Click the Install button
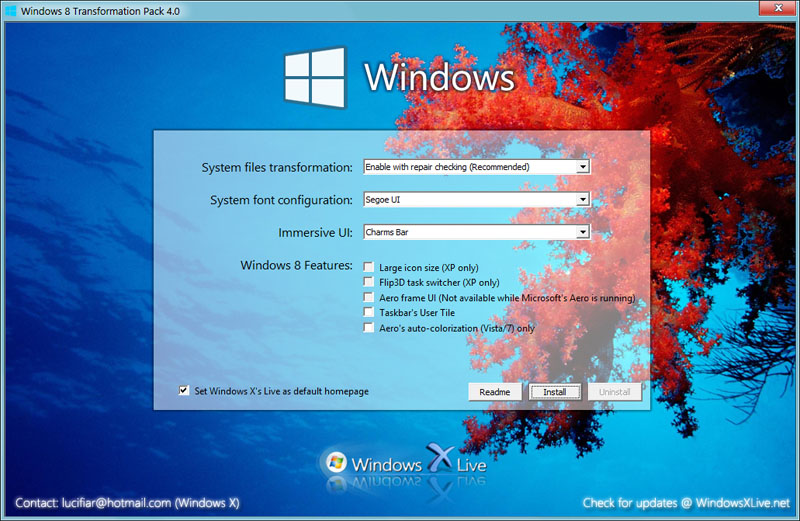This screenshot has width=800, height=521. coord(555,392)
